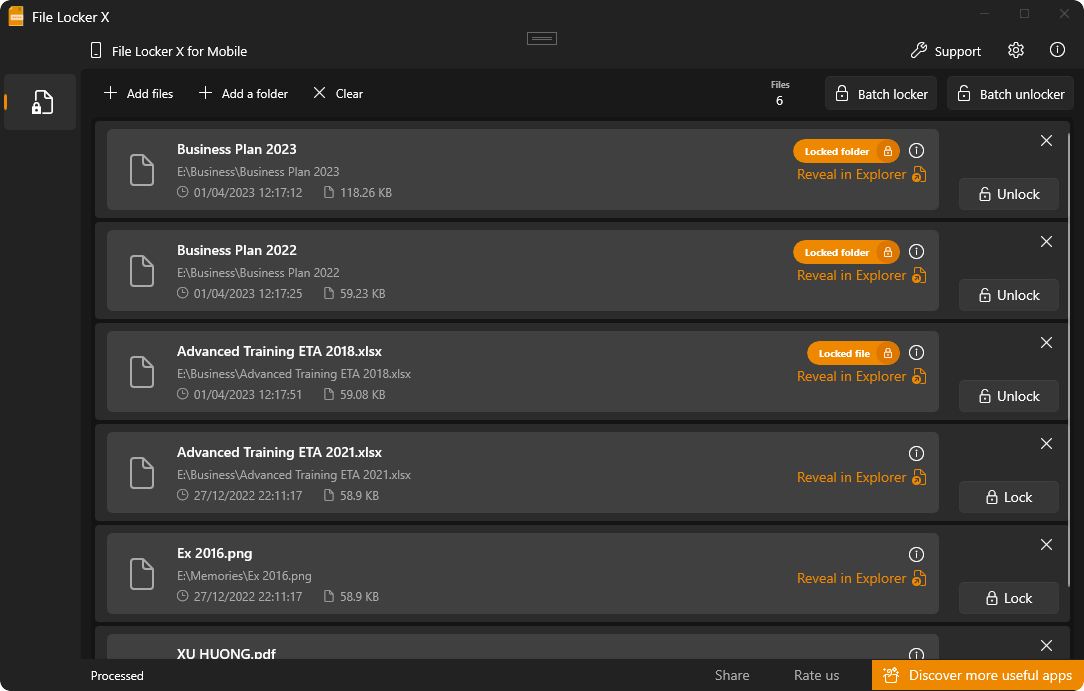
Task: Show info for Business Plan 2022
Action: [x=916, y=252]
